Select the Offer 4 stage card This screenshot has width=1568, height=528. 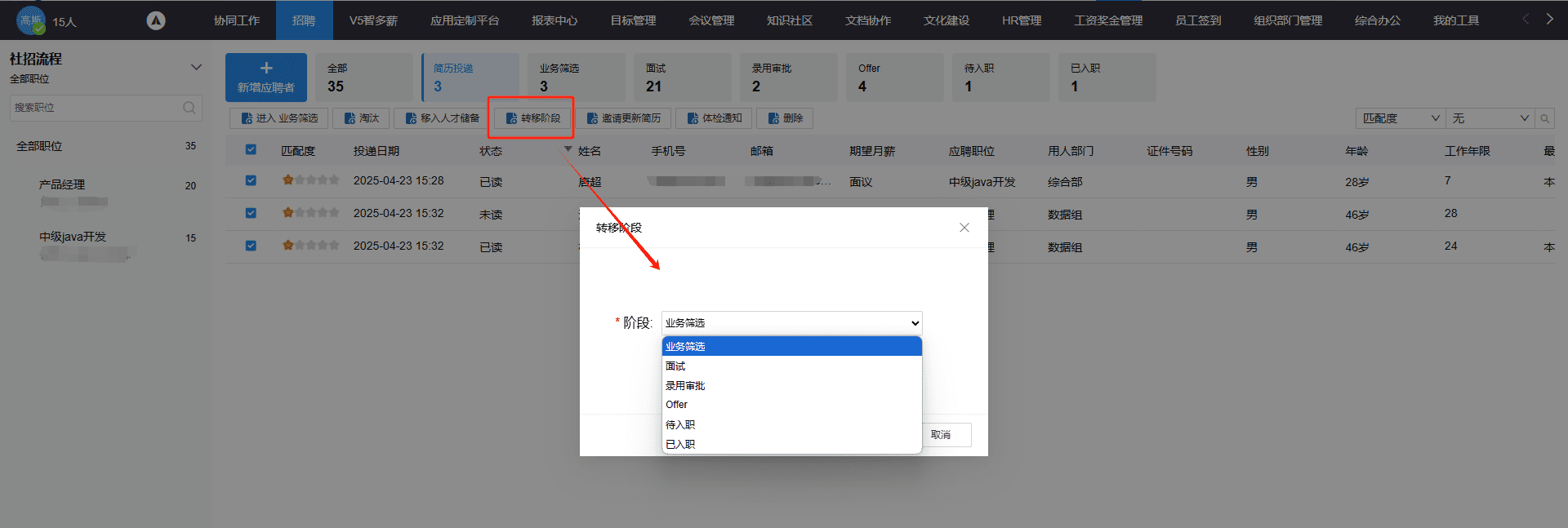point(895,78)
